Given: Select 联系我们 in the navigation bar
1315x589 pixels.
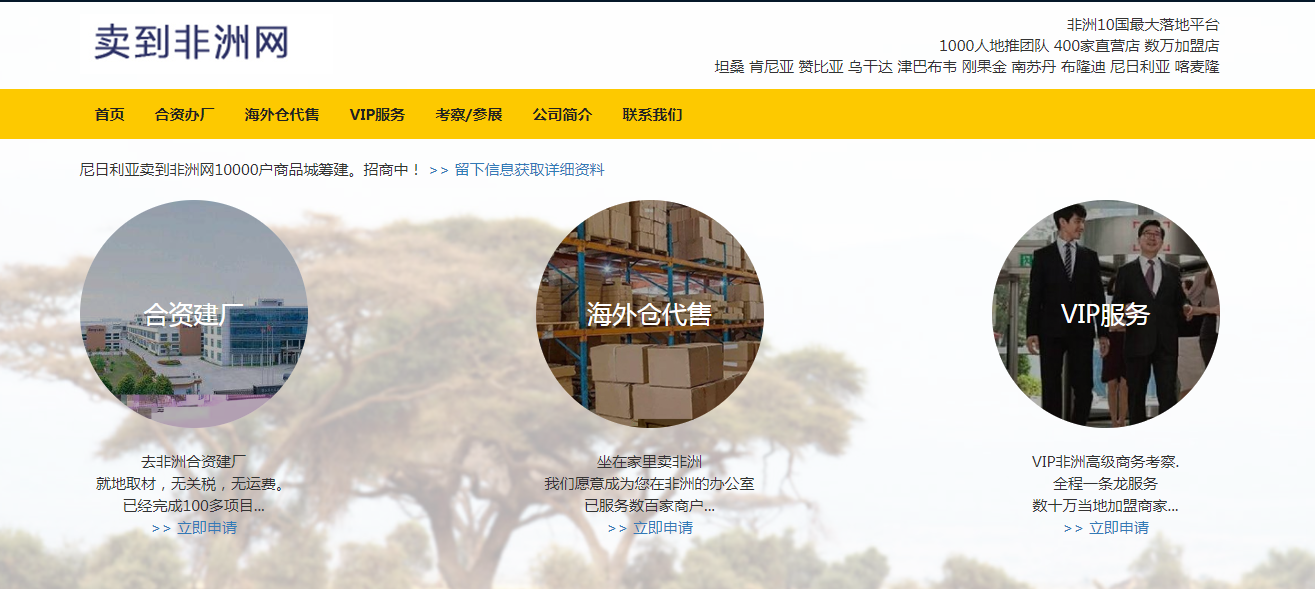Looking at the screenshot, I should [653, 116].
